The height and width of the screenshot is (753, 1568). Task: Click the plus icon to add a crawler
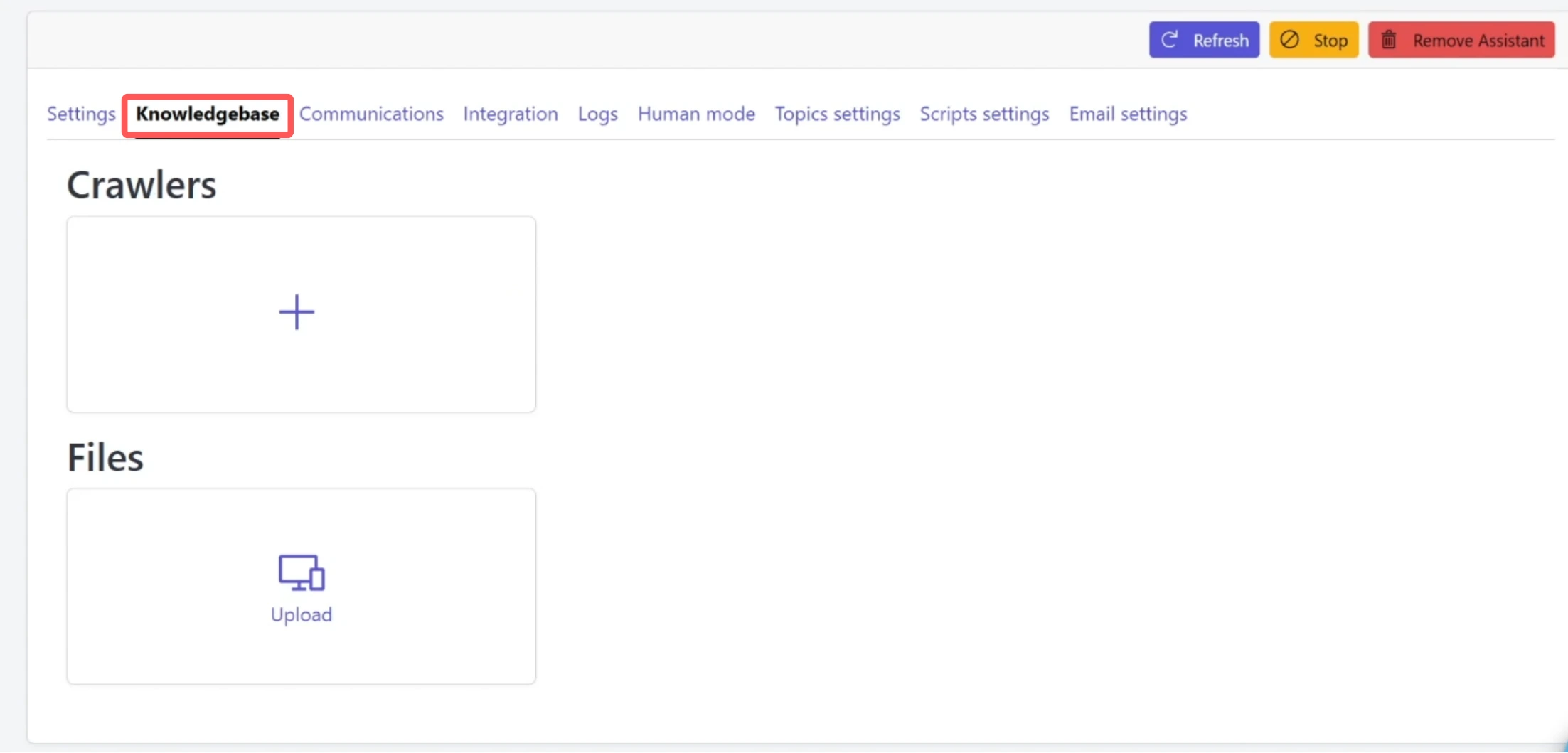pyautogui.click(x=297, y=312)
